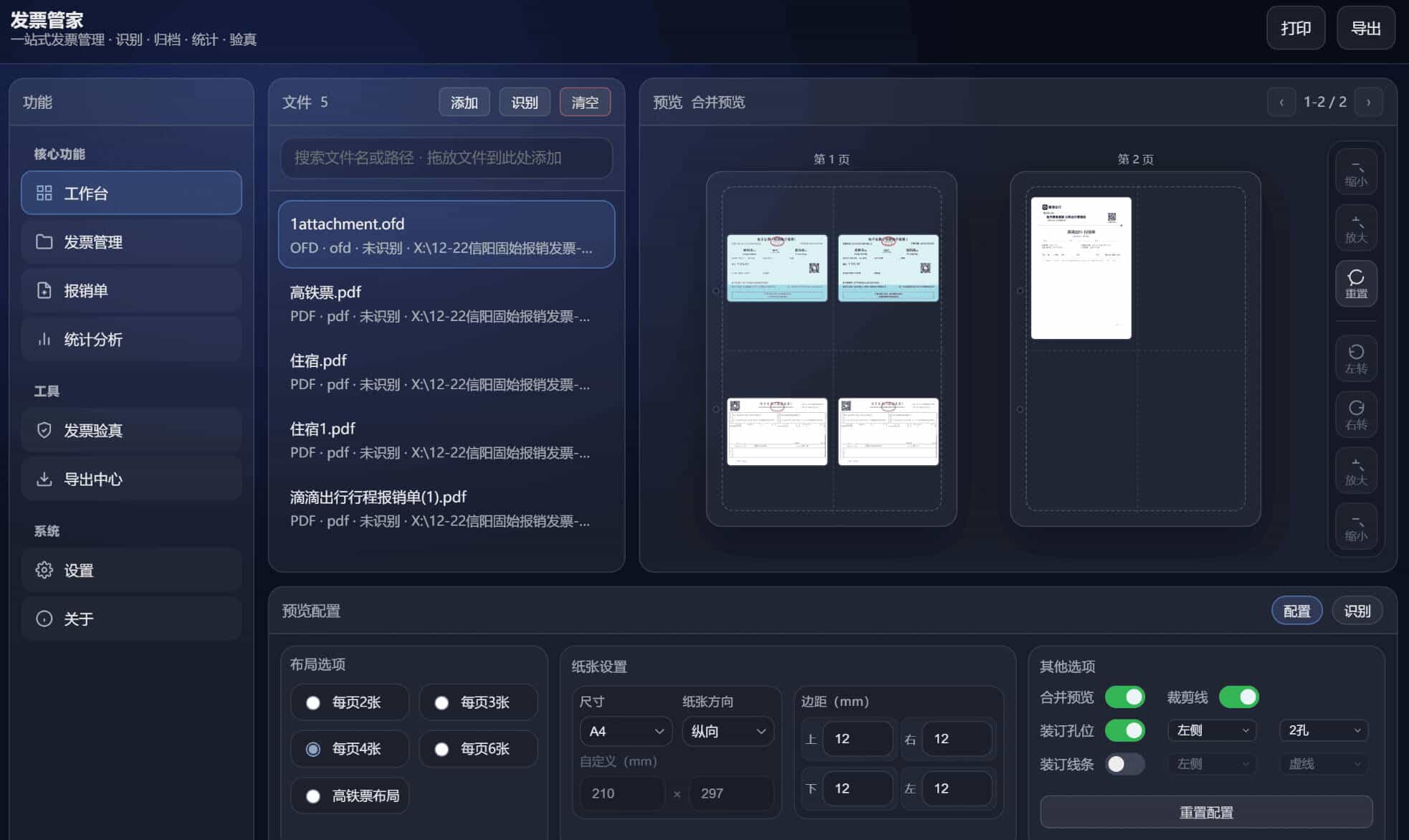Open the 导出中心 export center
This screenshot has width=1409, height=840.
[92, 479]
